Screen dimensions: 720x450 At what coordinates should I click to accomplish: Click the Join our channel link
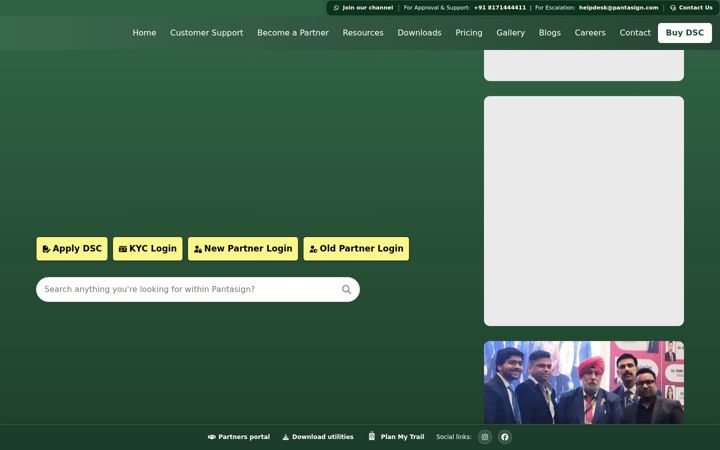363,8
